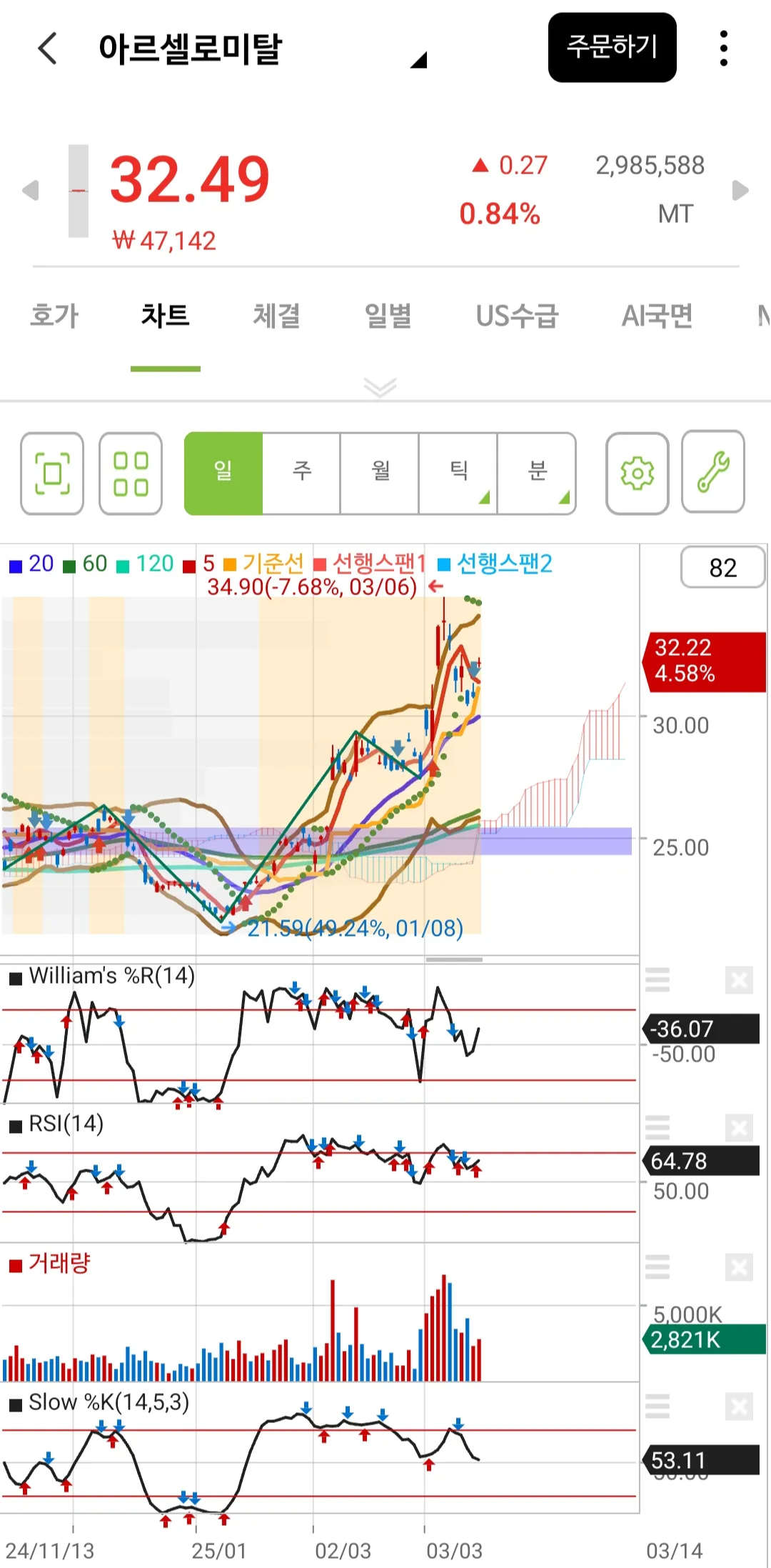The image size is (771, 1568).
Task: Open fullscreen chart view icon
Action: [x=52, y=473]
